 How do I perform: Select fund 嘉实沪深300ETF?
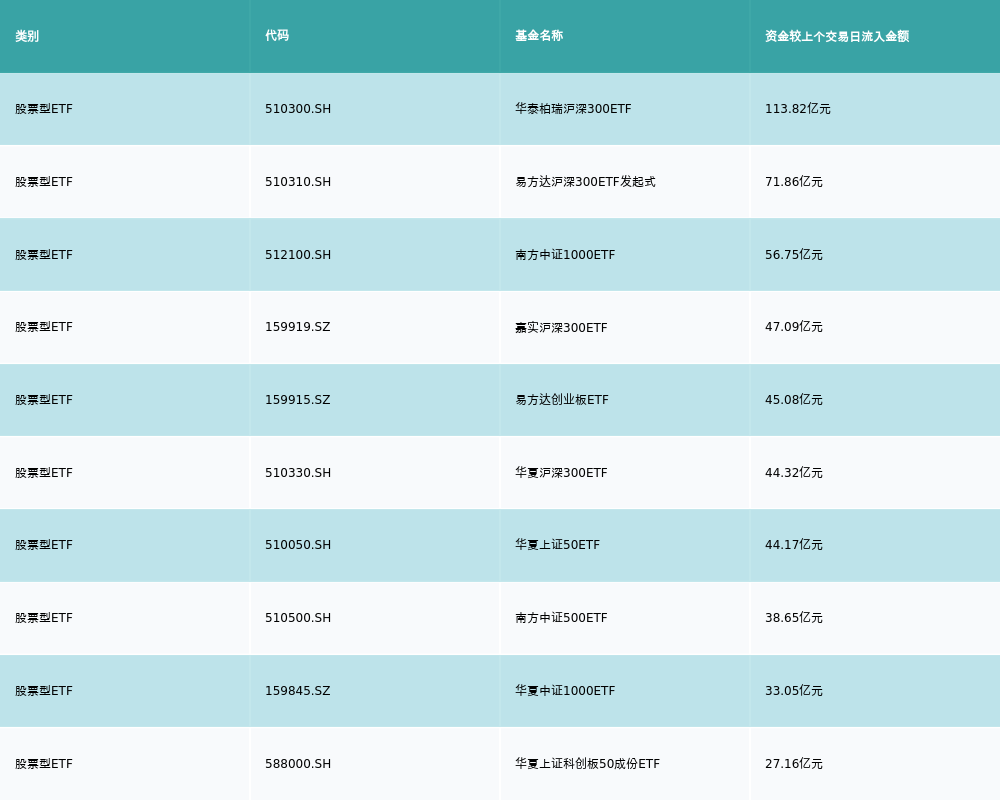click(x=561, y=327)
